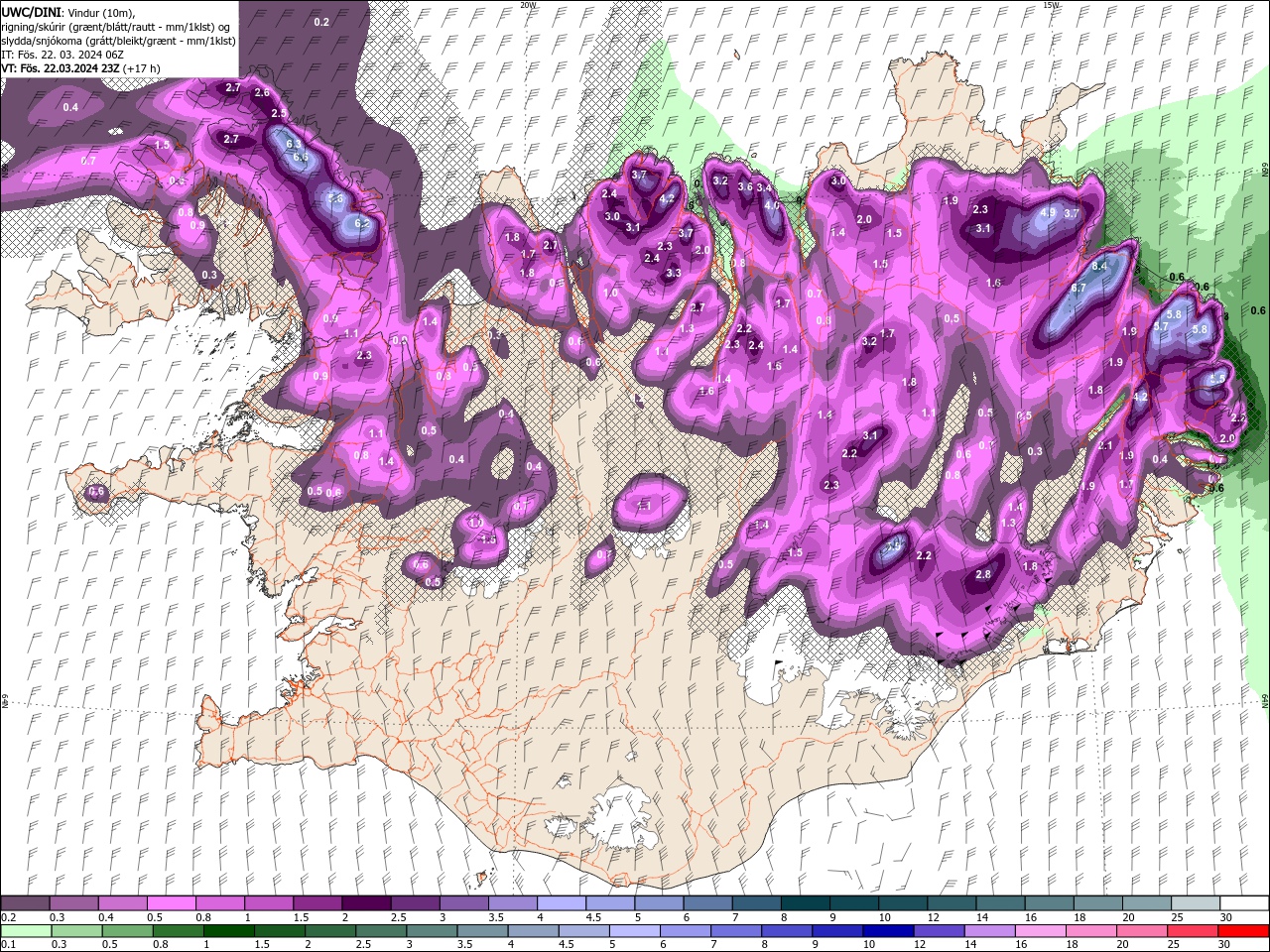Viewport: 1270px width, 952px height.
Task: Choose the pale lavender 4–4.5 snow scale swatch
Action: (x=560, y=902)
